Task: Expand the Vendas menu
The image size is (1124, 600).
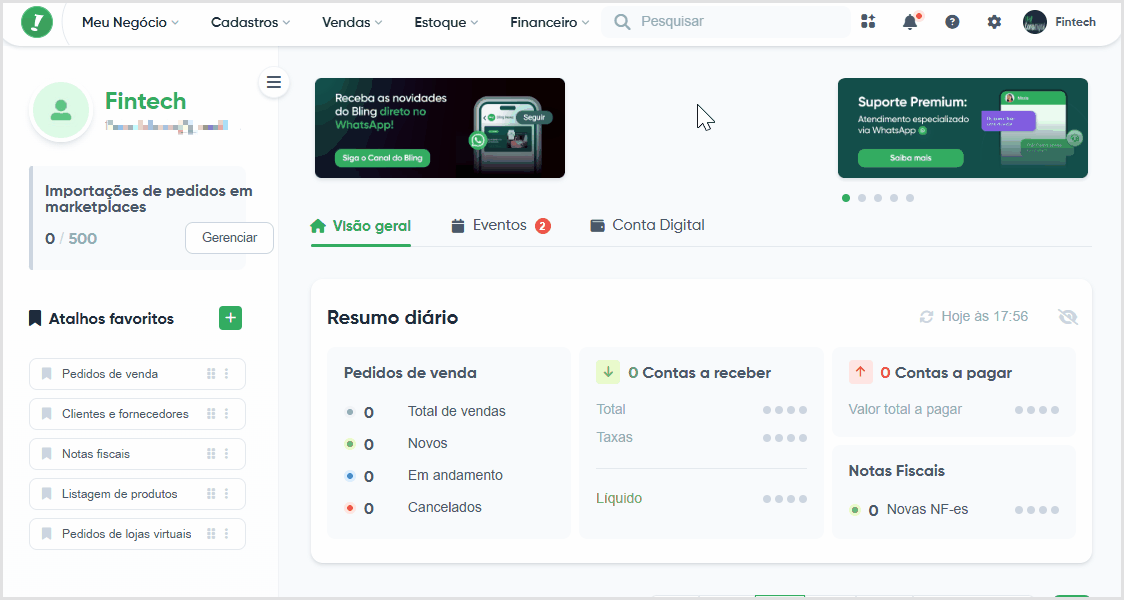Action: (352, 22)
